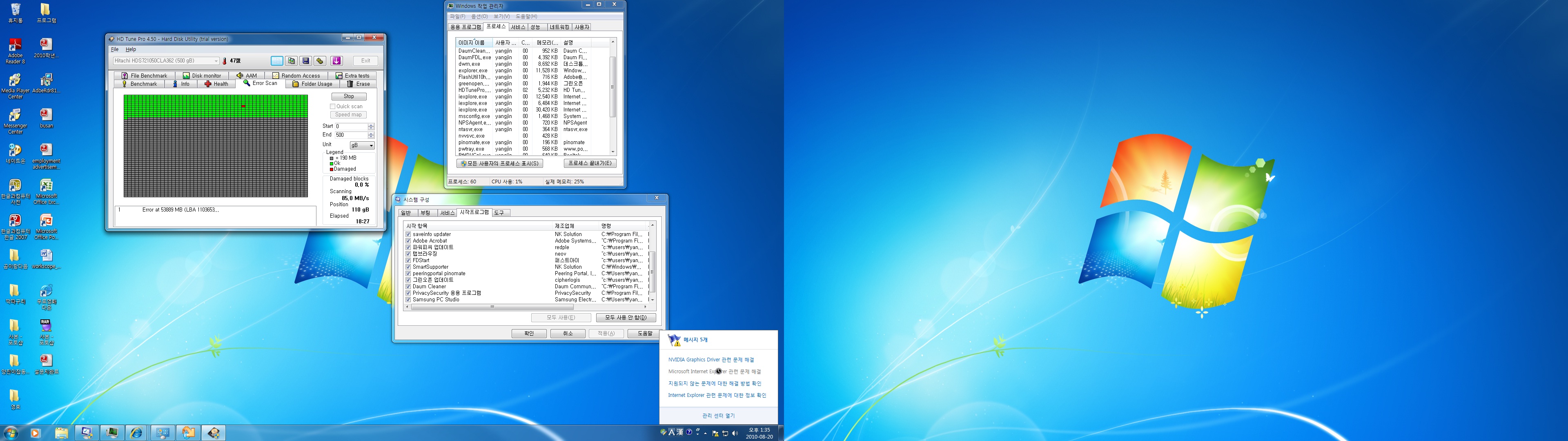The image size is (1568, 441).
Task: Increase the End value with spinner
Action: (x=371, y=134)
